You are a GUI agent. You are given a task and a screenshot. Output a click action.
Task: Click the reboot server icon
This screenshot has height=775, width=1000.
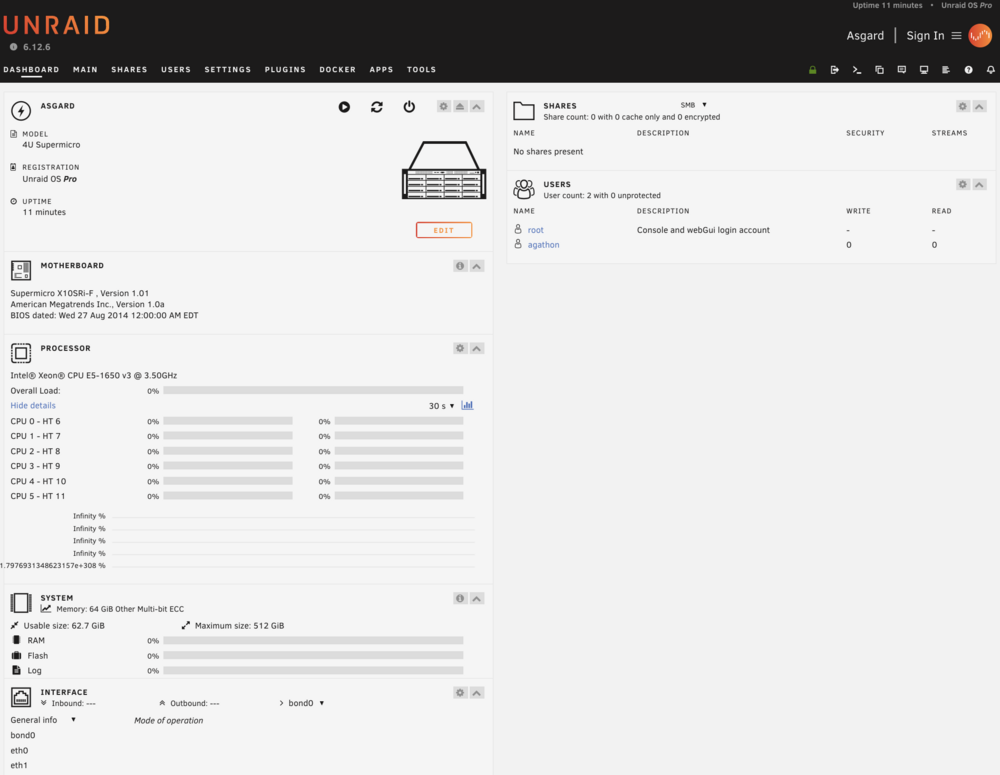[377, 107]
